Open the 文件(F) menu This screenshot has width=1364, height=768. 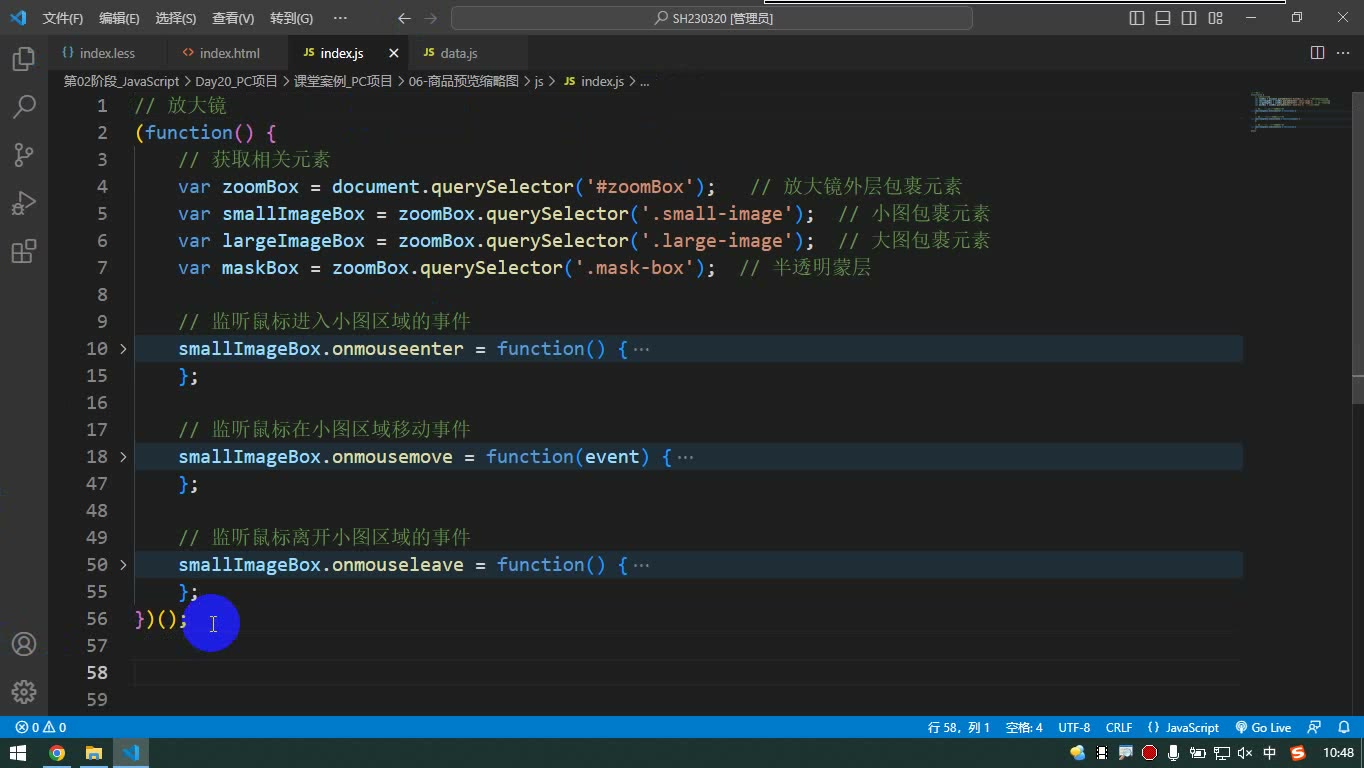pos(63,18)
